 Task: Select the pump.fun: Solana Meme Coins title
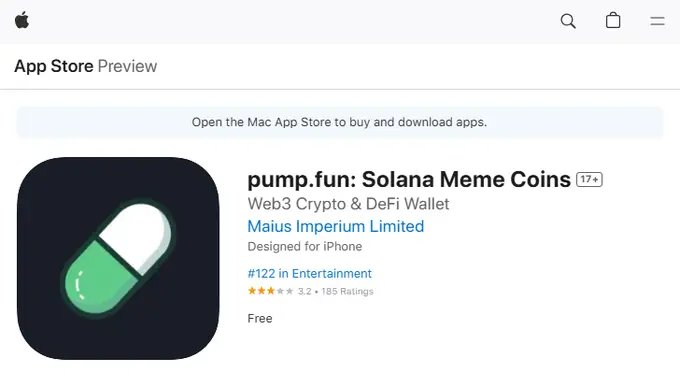[x=409, y=179]
